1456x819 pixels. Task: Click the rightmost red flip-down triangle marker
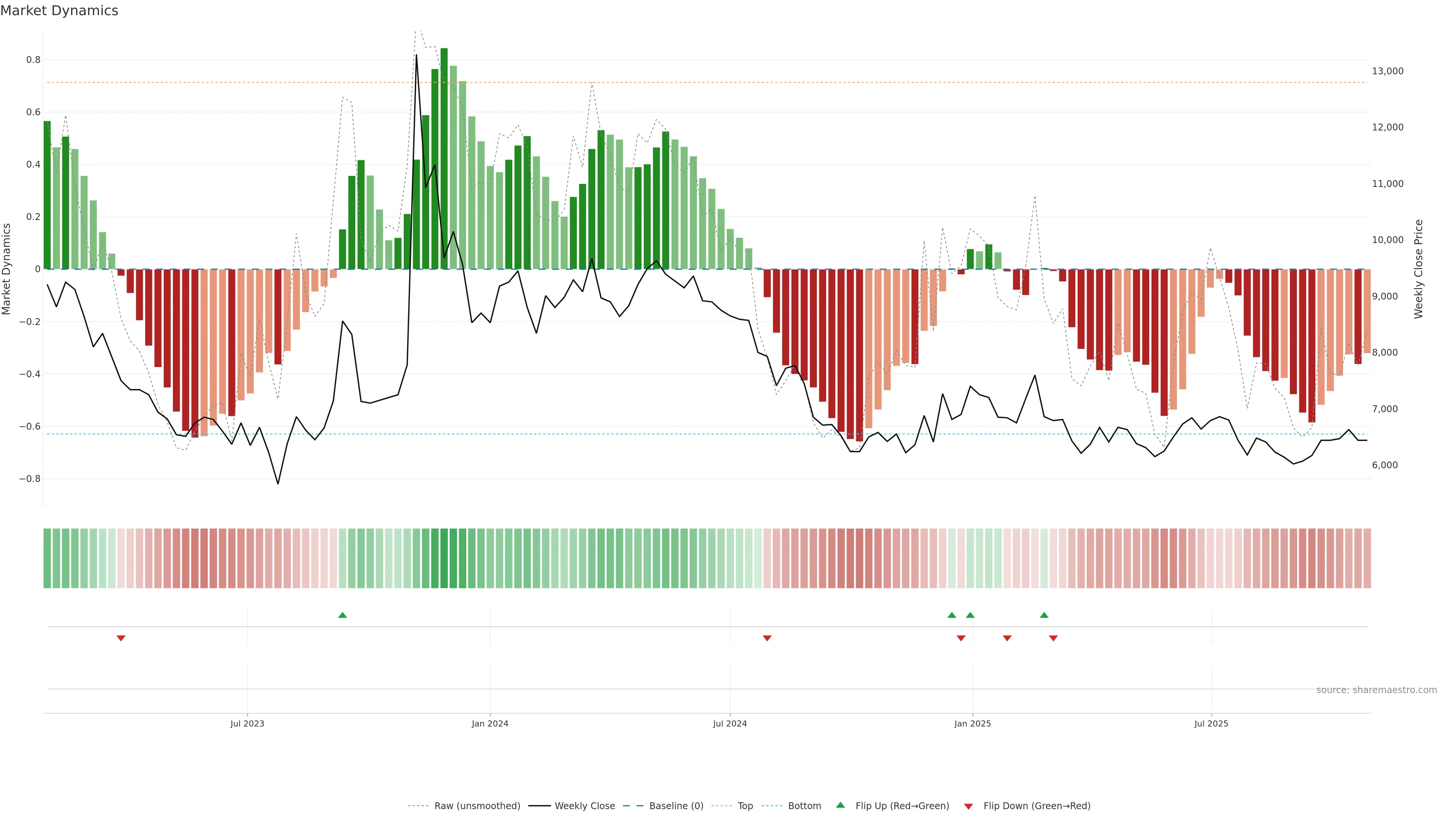[1053, 638]
